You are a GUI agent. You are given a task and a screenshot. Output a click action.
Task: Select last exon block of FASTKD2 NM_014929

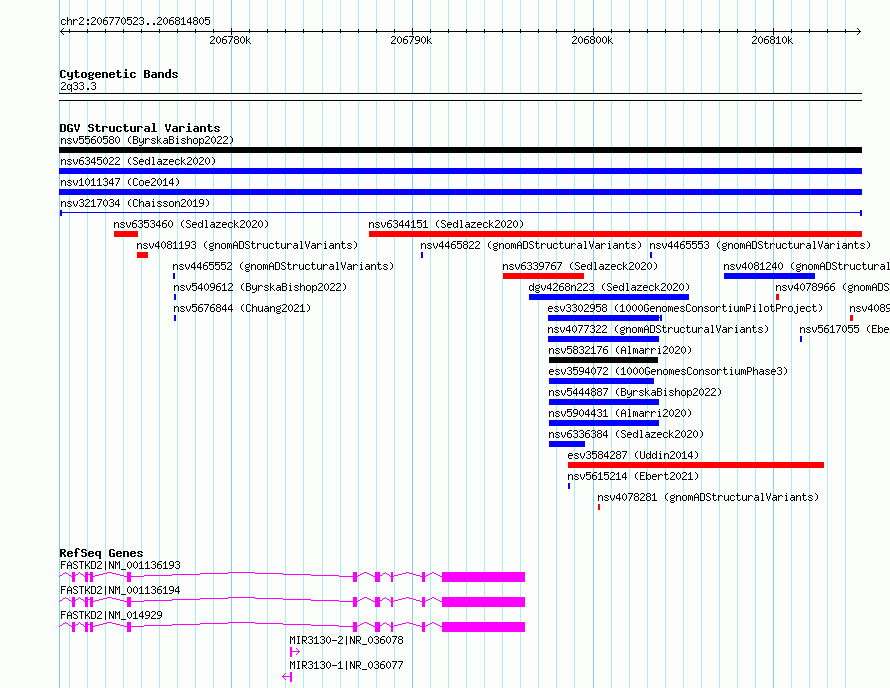[x=484, y=627]
